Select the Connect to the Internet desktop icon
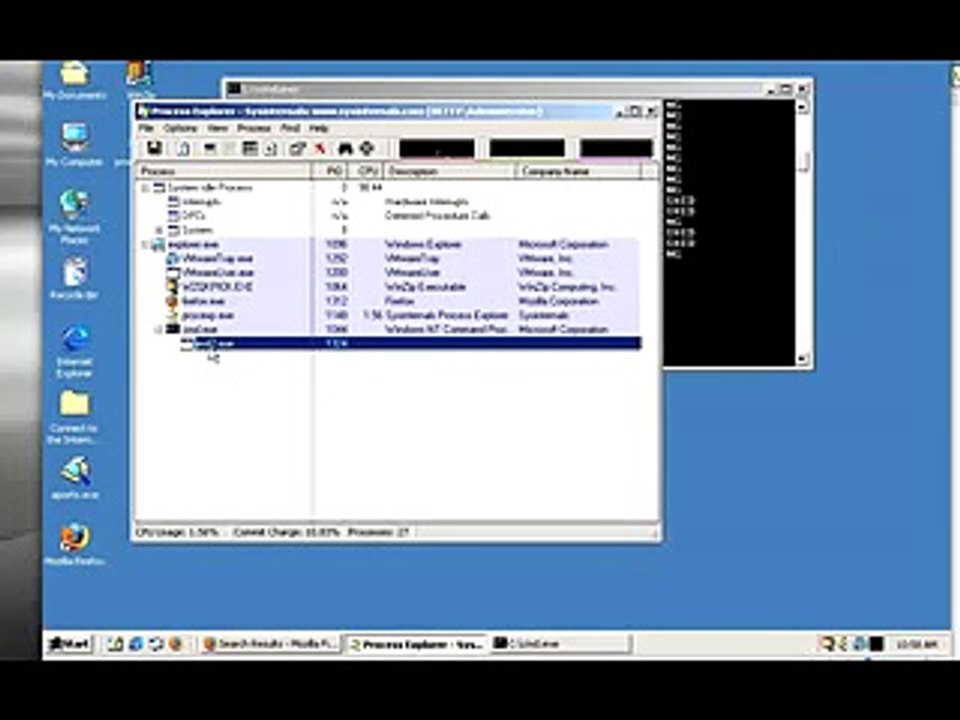This screenshot has height=720, width=960. 74,418
